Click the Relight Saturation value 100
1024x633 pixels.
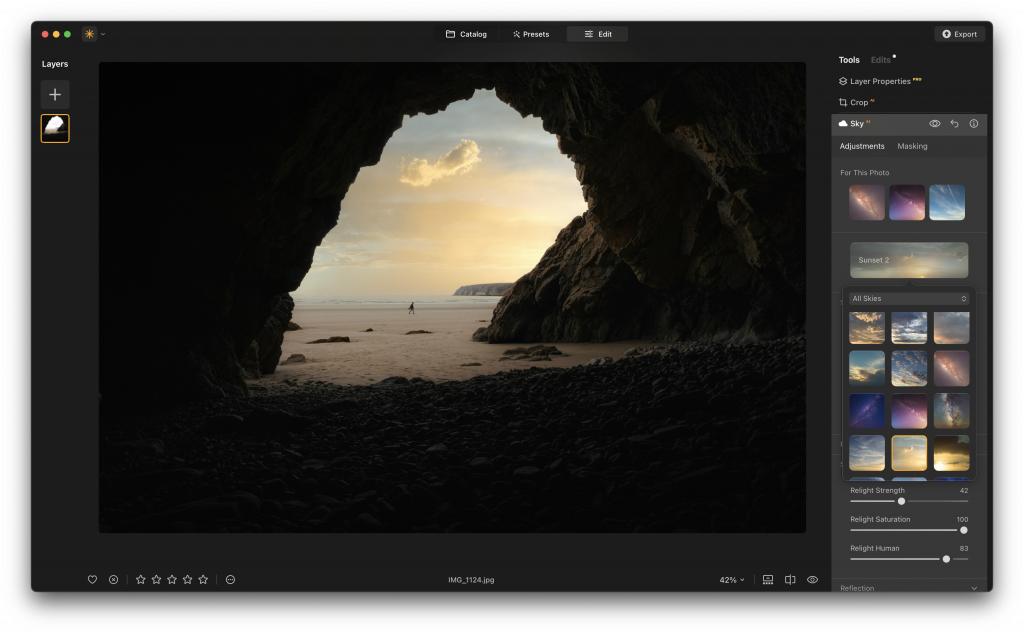pos(963,520)
